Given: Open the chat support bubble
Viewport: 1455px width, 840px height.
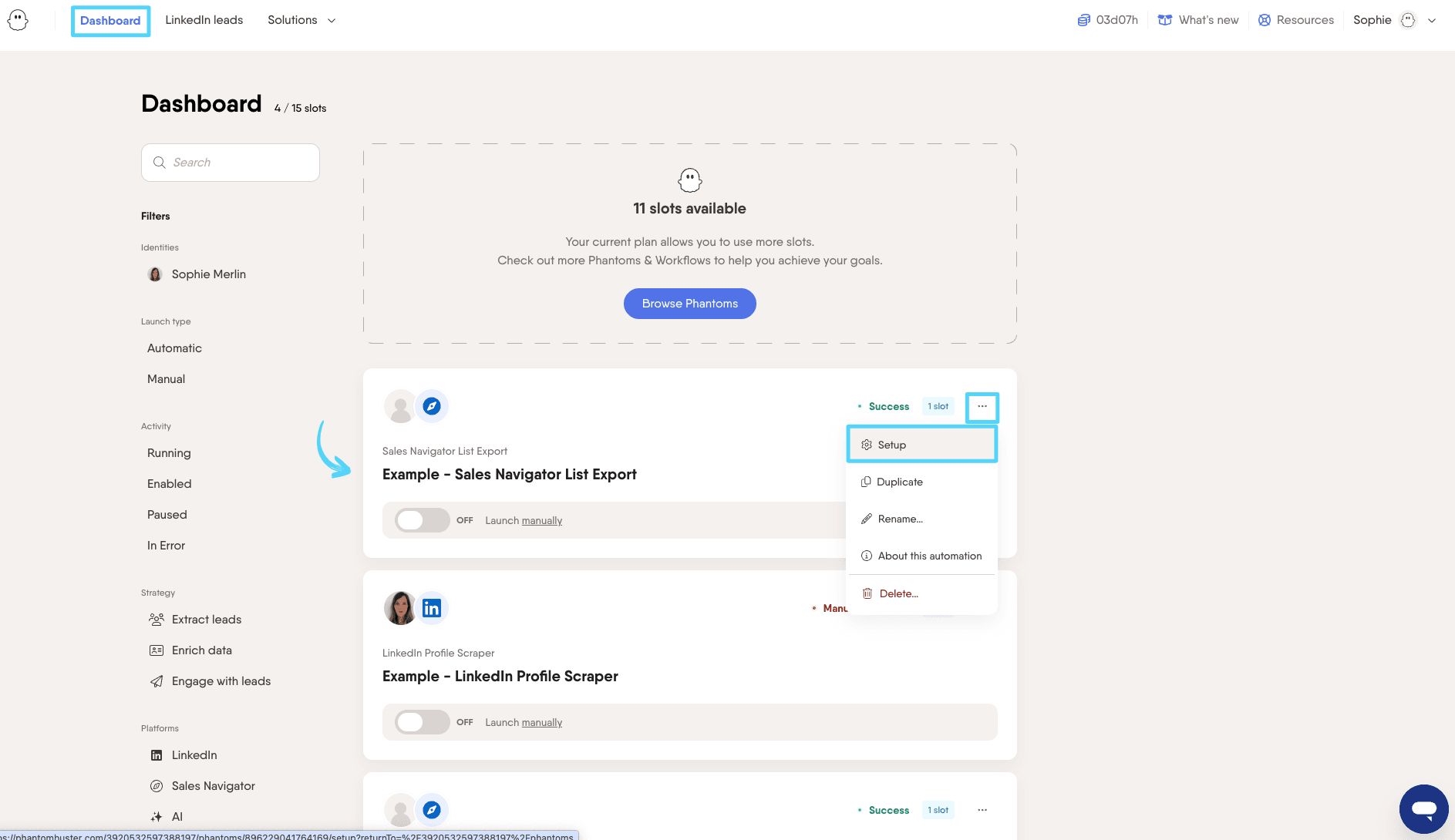Looking at the screenshot, I should click(1423, 809).
